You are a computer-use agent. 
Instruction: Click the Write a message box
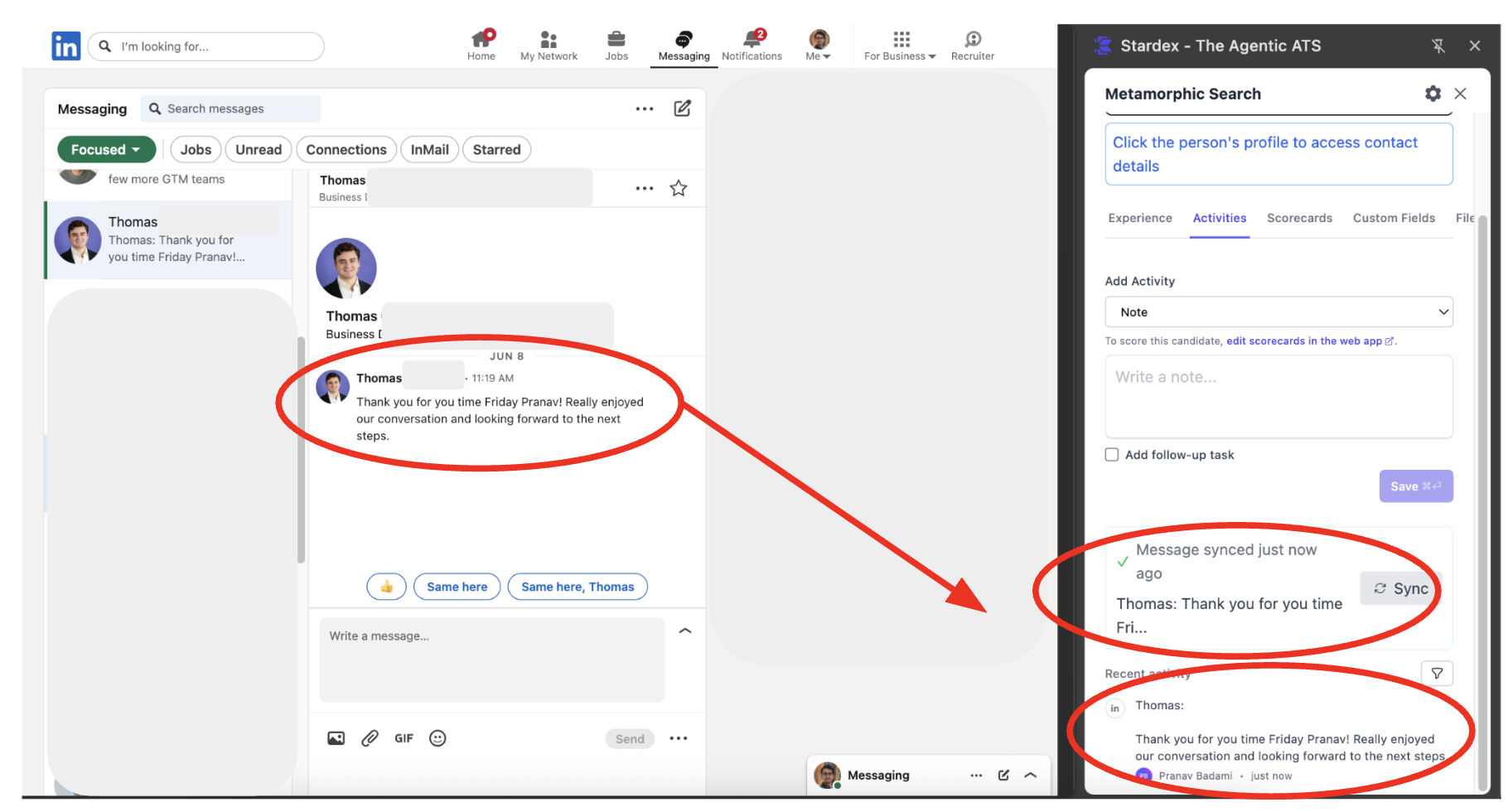click(x=492, y=660)
